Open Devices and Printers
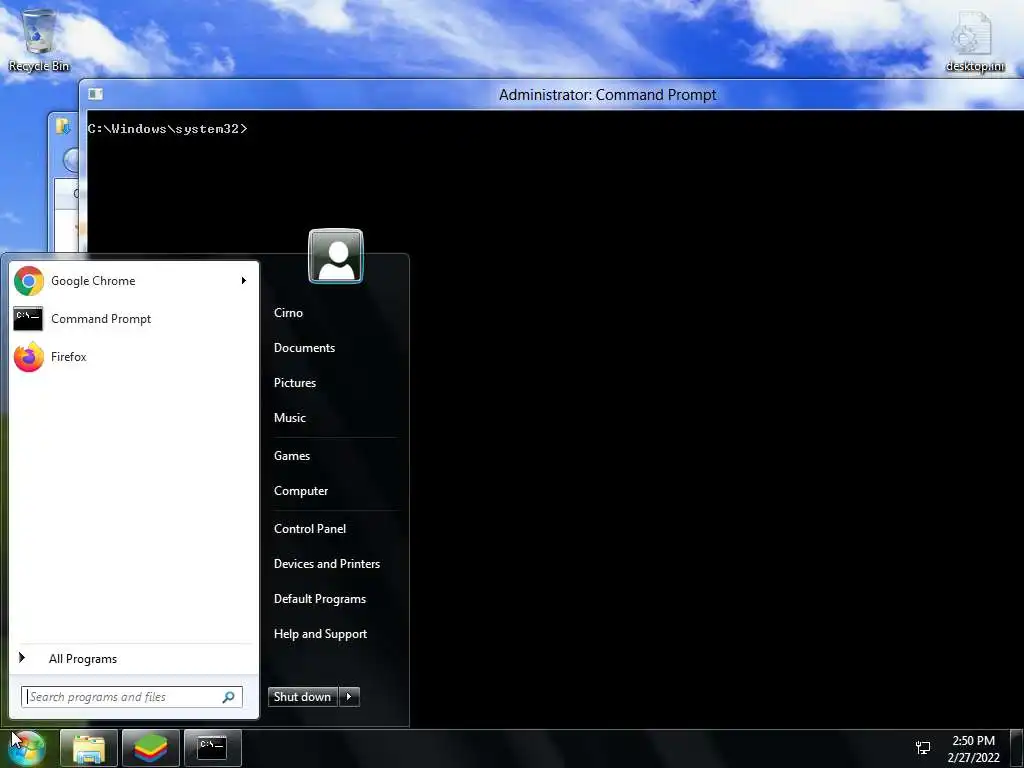1024x768 pixels. point(327,564)
